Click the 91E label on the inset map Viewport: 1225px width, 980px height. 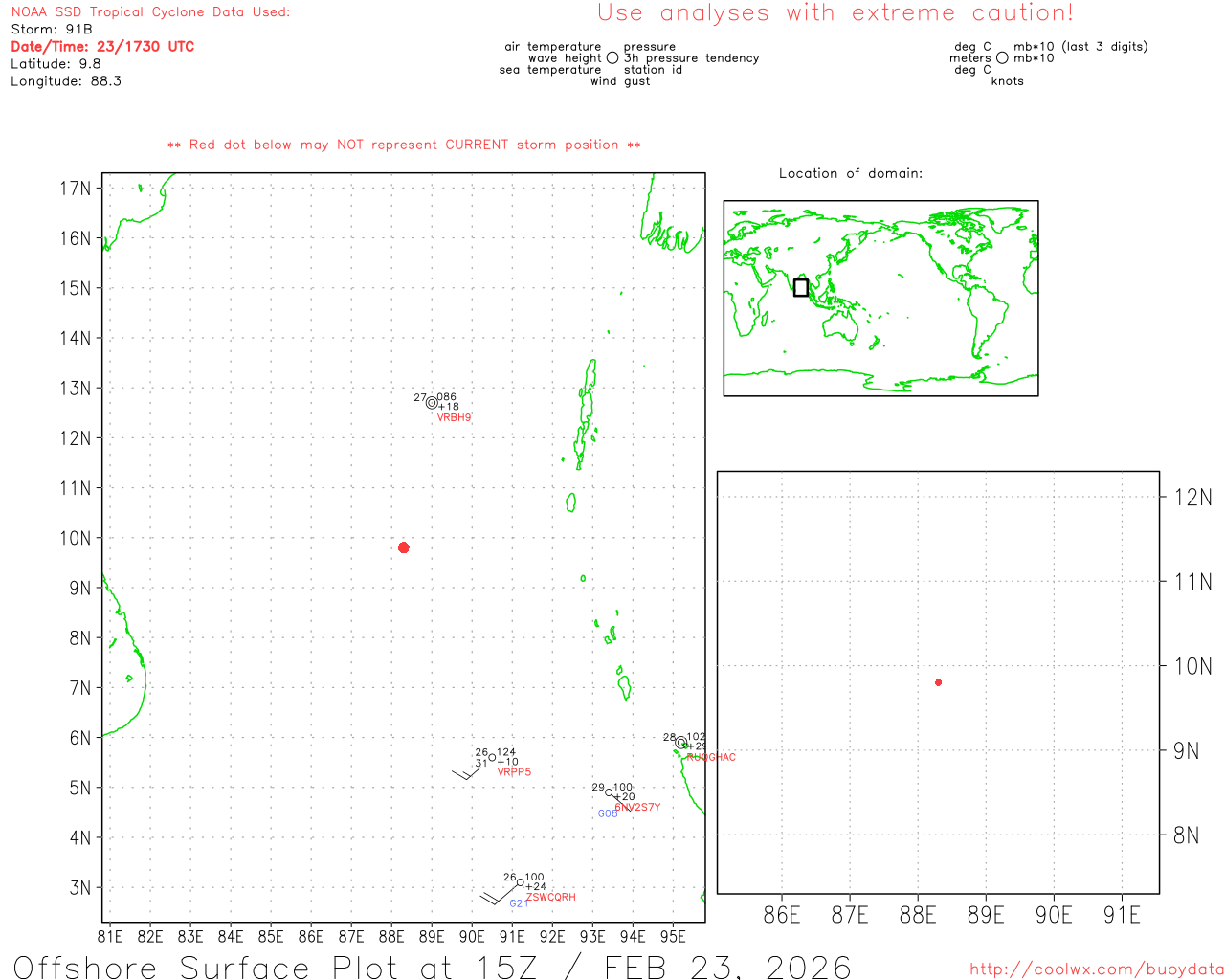(1122, 915)
